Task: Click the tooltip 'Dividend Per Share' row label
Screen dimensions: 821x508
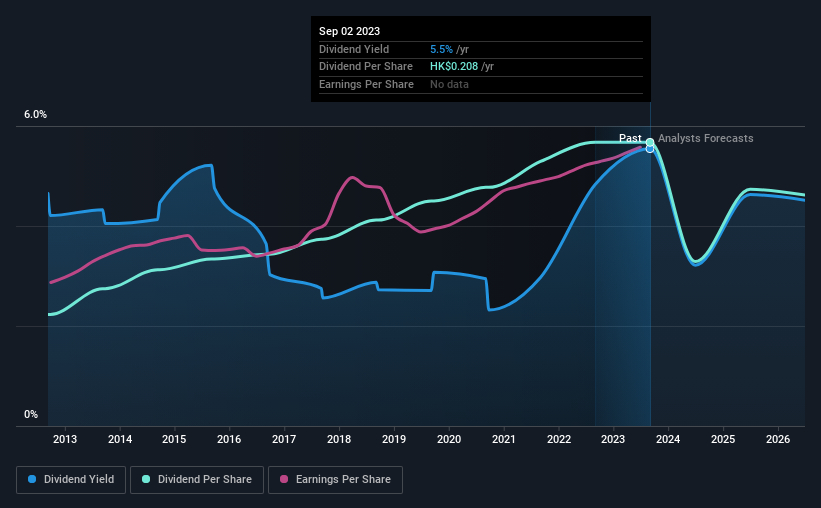Action: tap(365, 67)
